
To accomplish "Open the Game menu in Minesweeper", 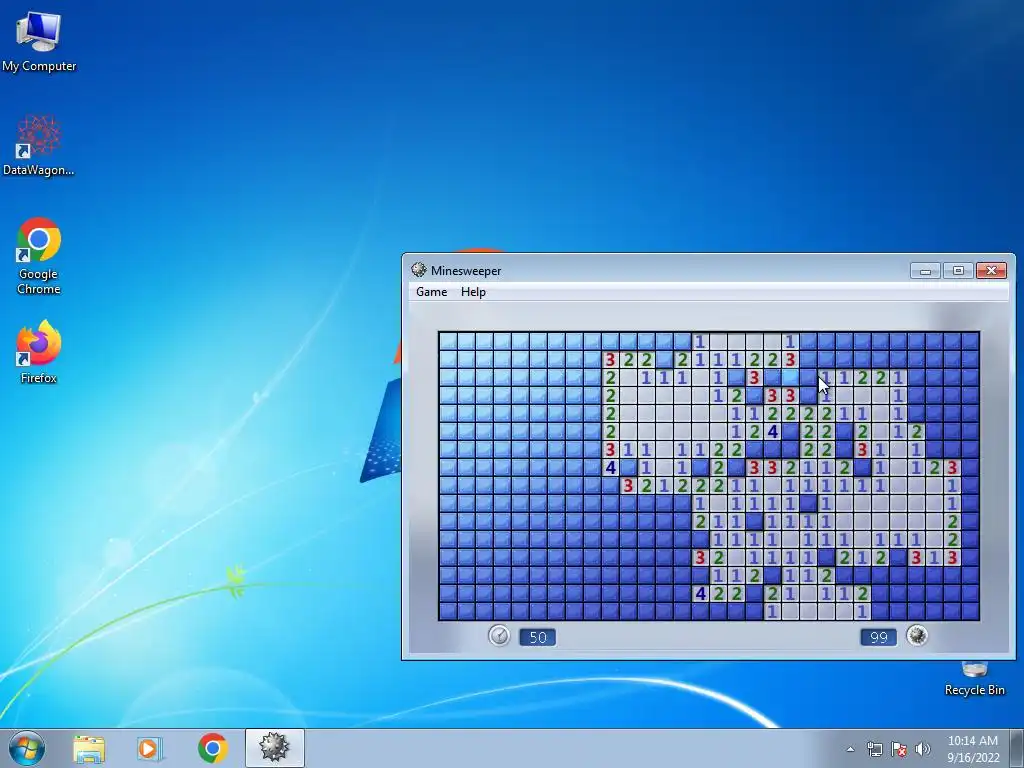I will point(432,292).
